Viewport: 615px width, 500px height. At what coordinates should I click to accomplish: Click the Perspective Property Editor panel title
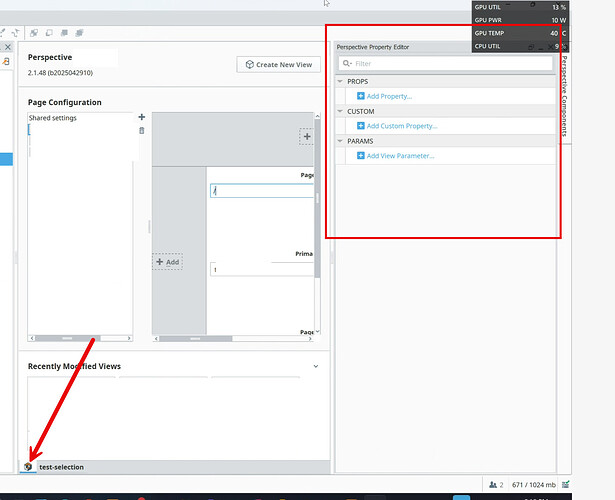[373, 47]
